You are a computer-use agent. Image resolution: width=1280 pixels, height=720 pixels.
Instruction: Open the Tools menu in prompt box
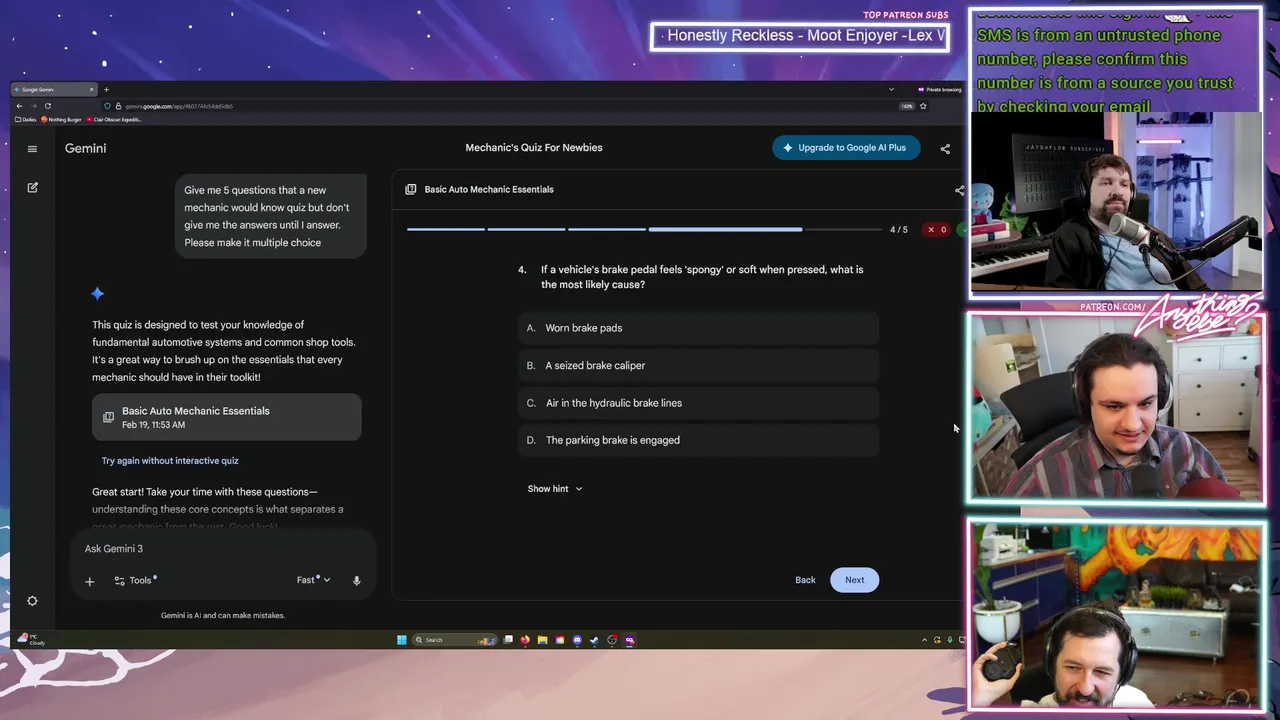tap(134, 580)
